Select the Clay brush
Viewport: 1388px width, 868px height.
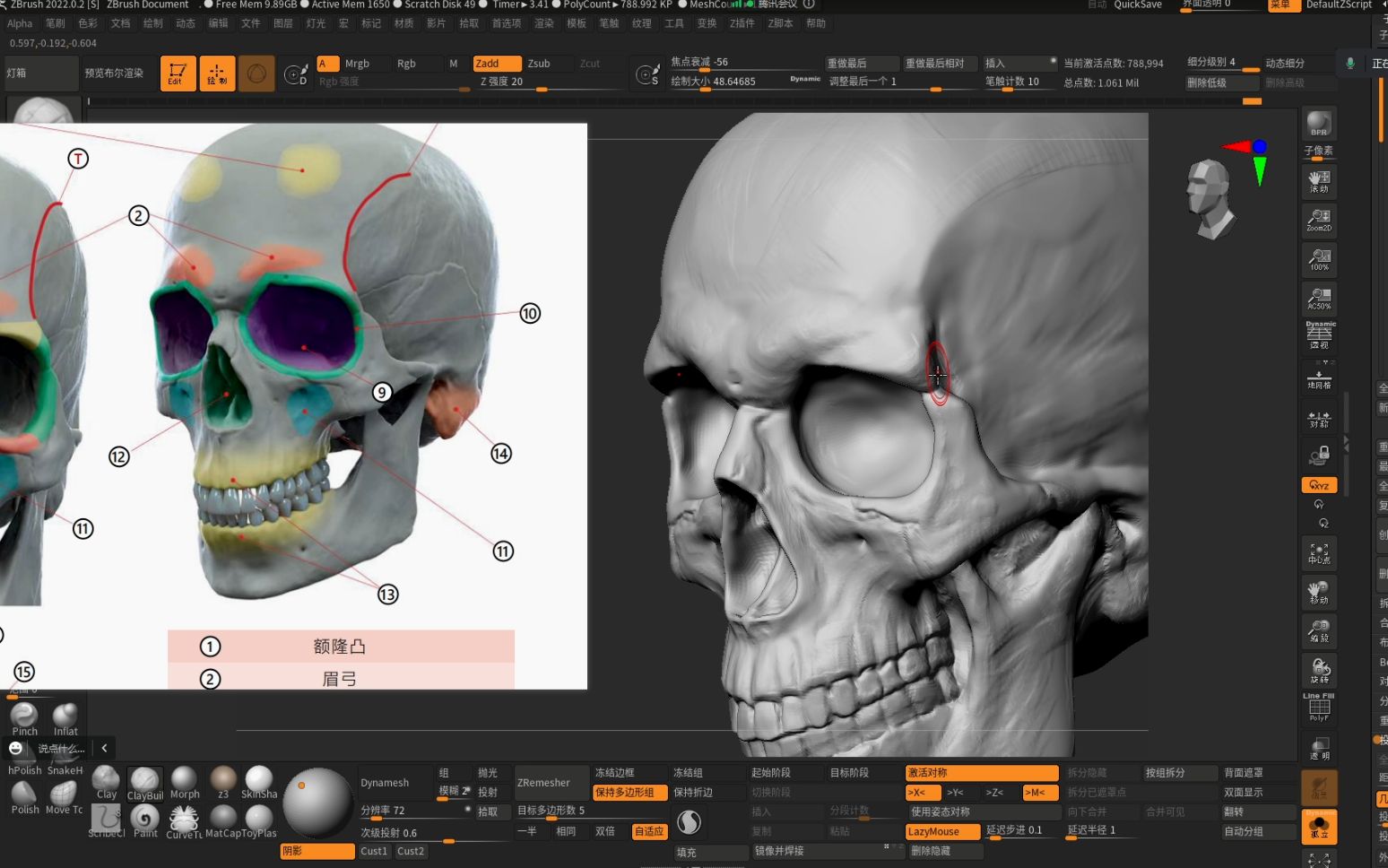(x=106, y=783)
